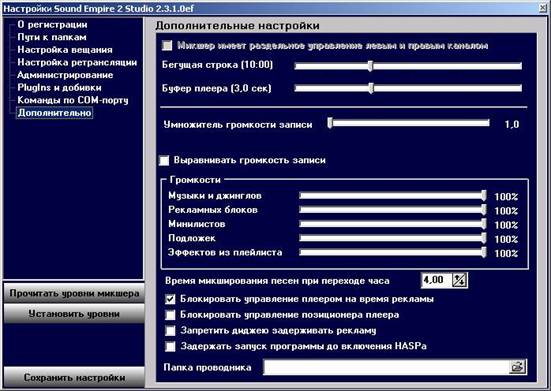Click Сохранить настройки button
Viewport: 551px width, 391px height.
[x=74, y=378]
